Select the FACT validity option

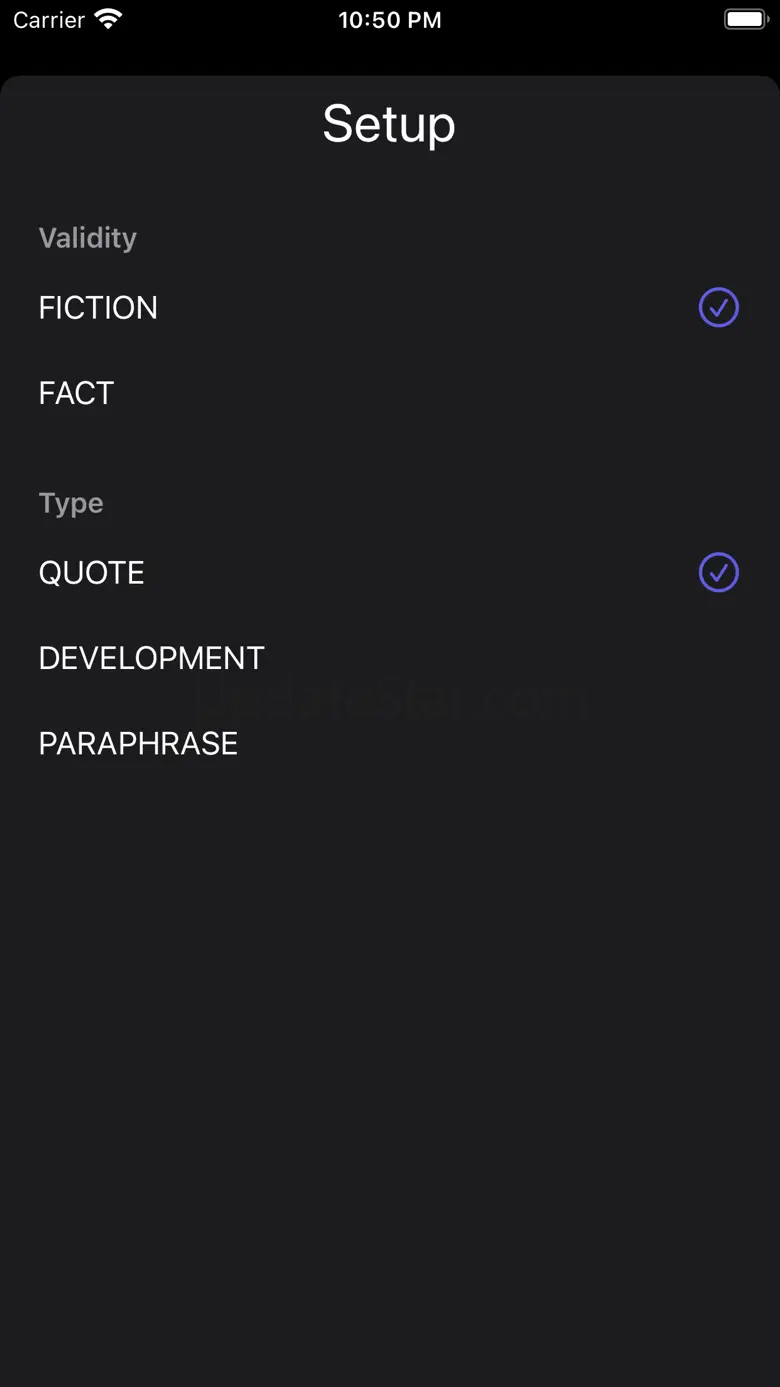pyautogui.click(x=77, y=393)
